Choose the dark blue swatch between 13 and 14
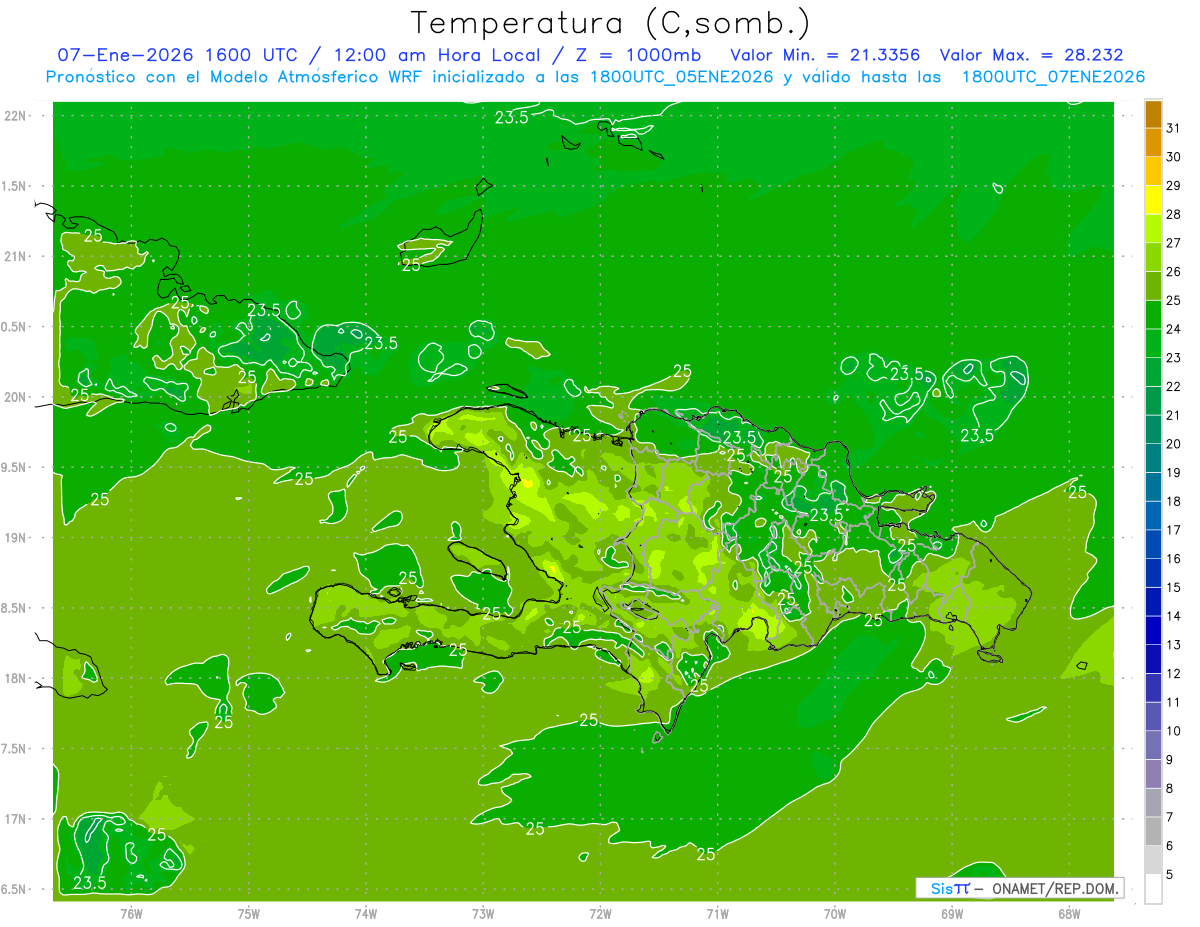This screenshot has width=1200, height=927. click(x=1153, y=630)
